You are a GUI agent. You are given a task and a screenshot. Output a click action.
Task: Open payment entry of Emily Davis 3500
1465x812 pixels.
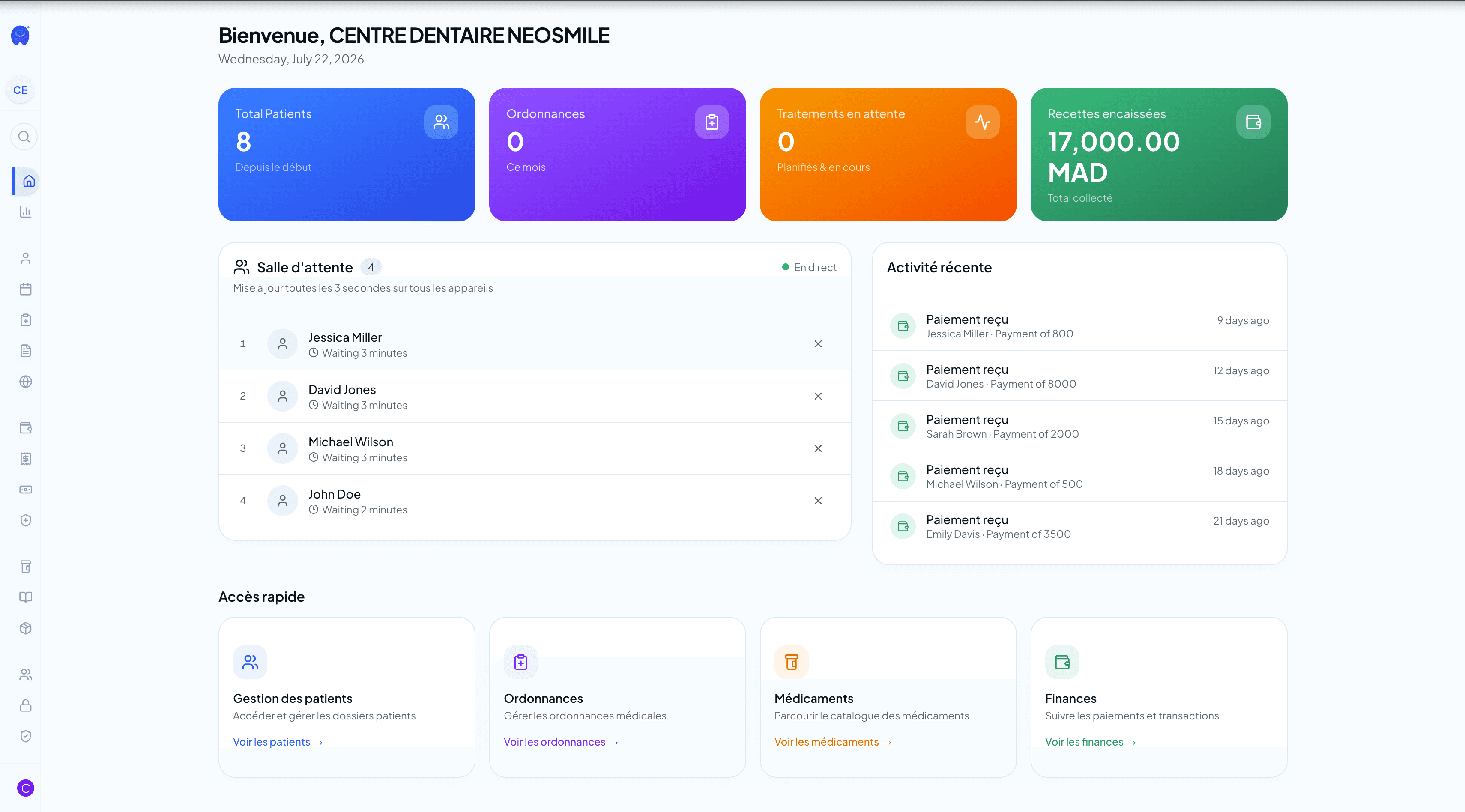[1079, 526]
